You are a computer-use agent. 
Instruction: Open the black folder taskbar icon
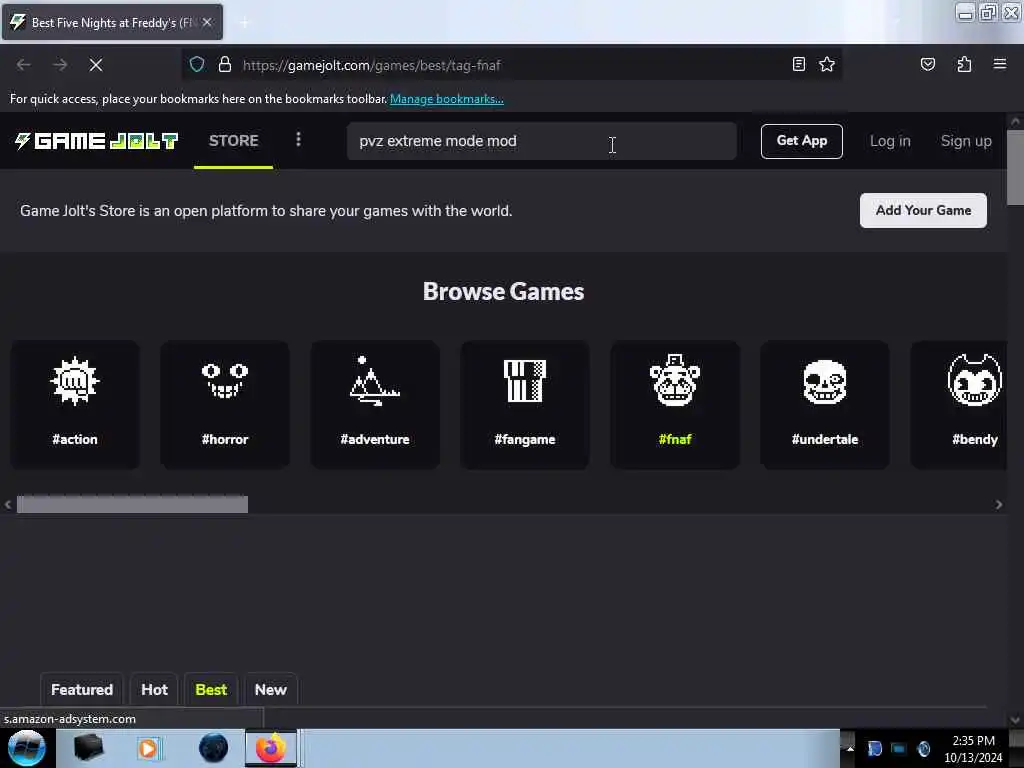pos(88,748)
